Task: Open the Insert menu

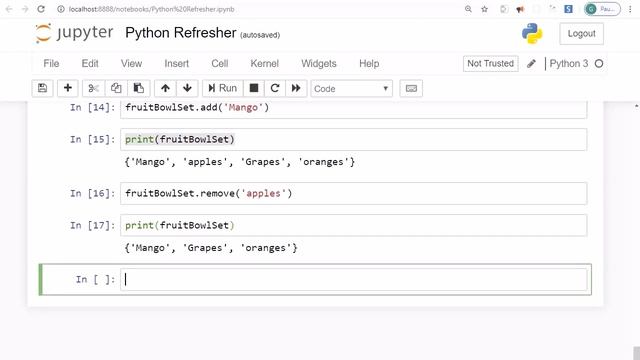Action: click(x=176, y=64)
